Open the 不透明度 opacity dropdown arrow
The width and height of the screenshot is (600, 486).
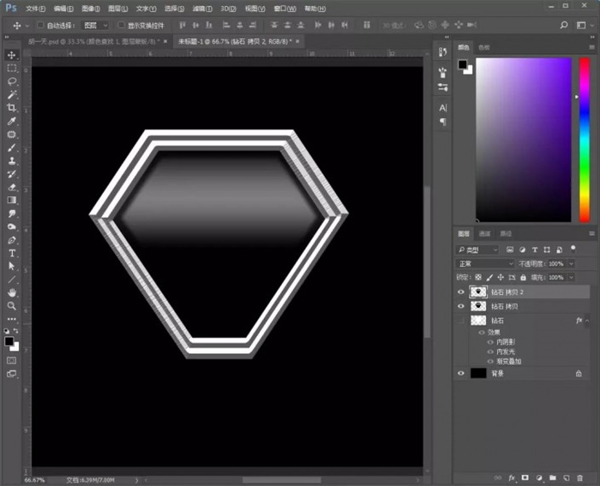coord(573,263)
